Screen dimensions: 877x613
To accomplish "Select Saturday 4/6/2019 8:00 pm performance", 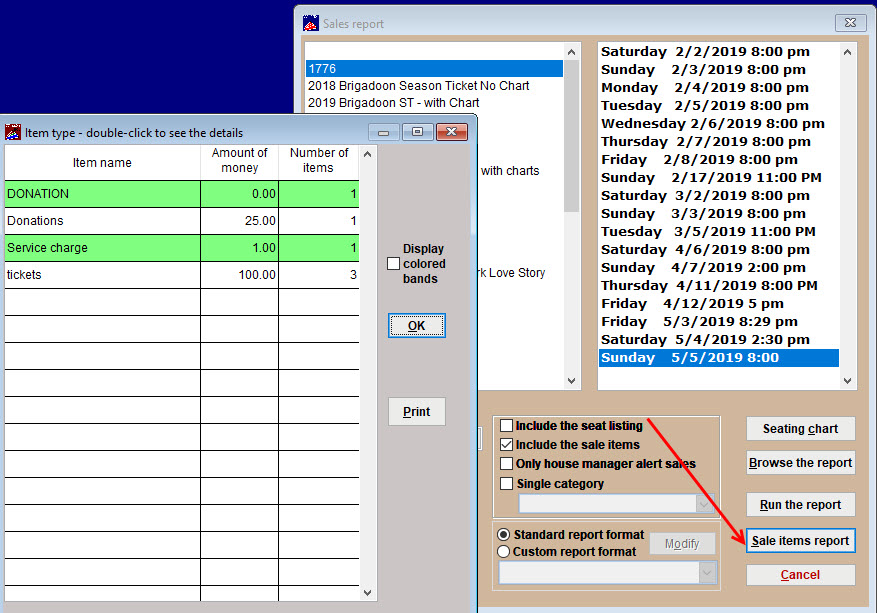I will coord(719,249).
